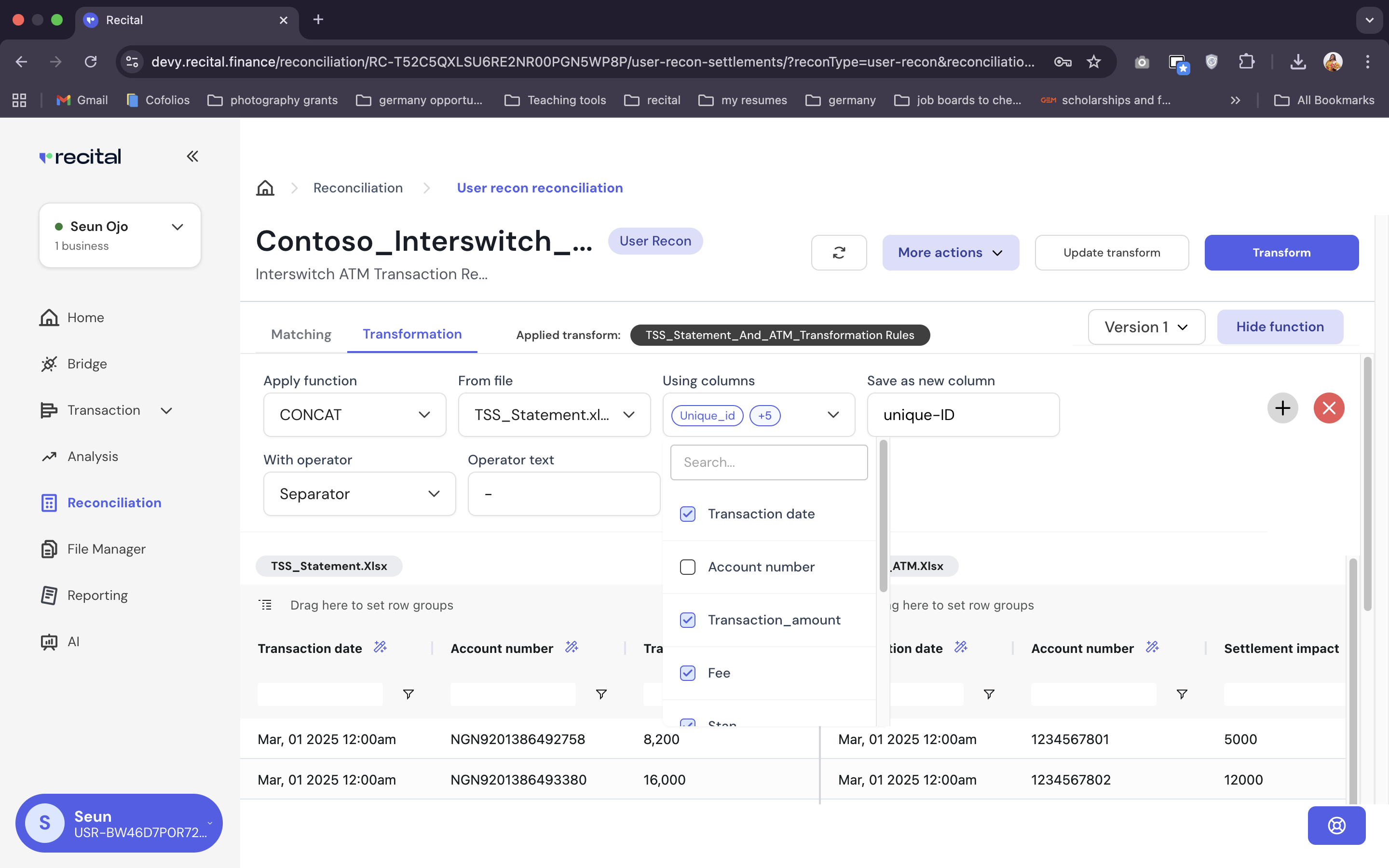Open the Separator operator dropdown
The image size is (1389, 868).
pos(359,494)
